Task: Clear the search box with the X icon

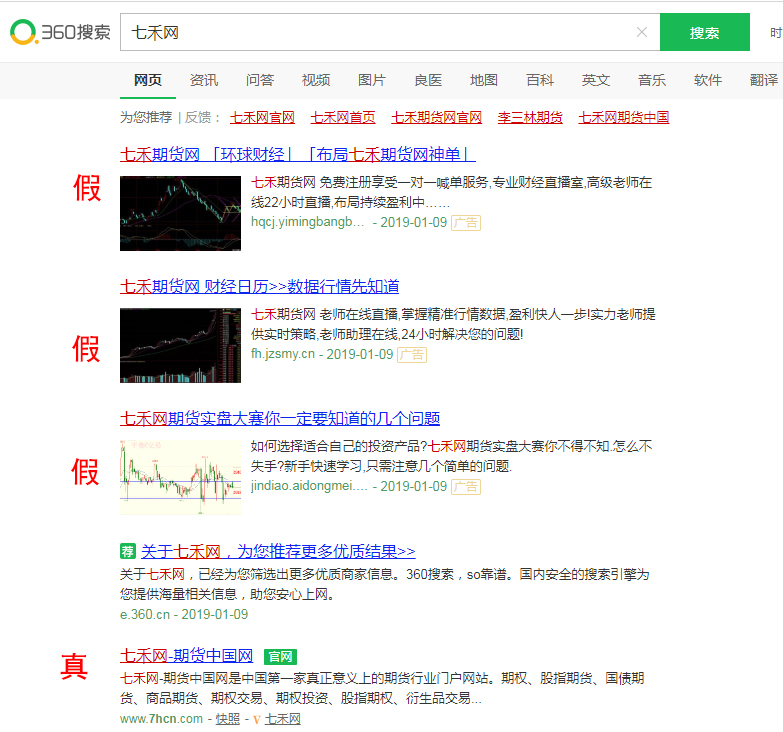Action: point(642,32)
